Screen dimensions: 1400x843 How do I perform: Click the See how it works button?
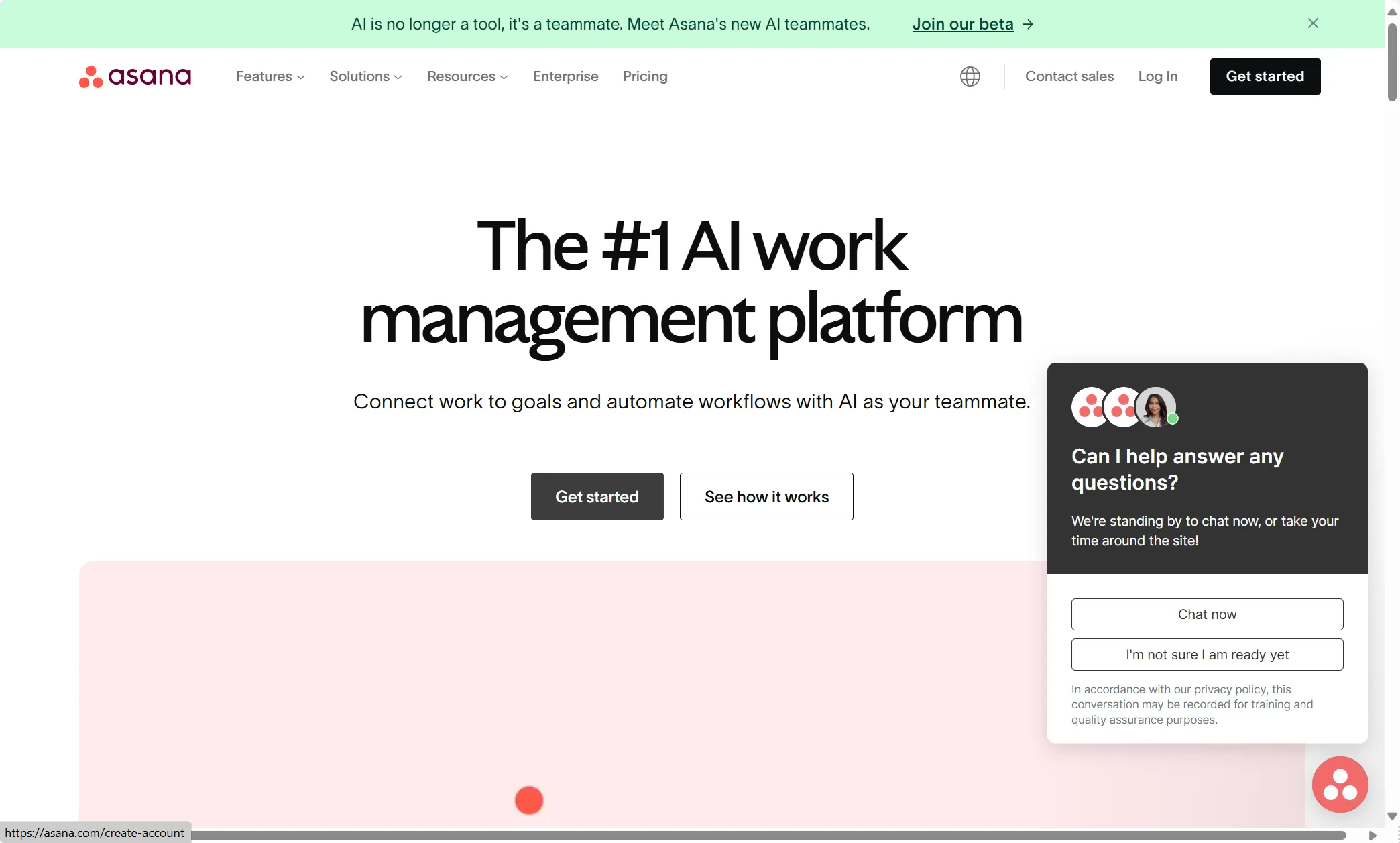tap(766, 496)
